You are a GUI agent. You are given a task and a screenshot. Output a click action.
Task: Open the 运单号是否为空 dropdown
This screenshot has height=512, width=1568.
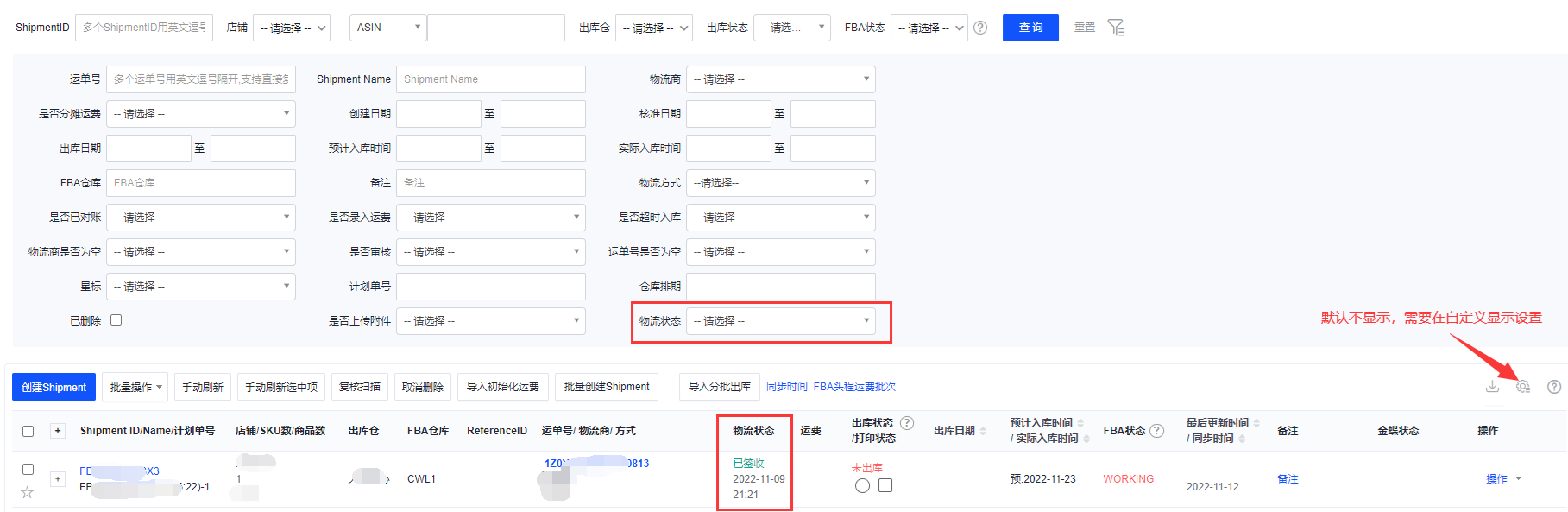point(780,252)
